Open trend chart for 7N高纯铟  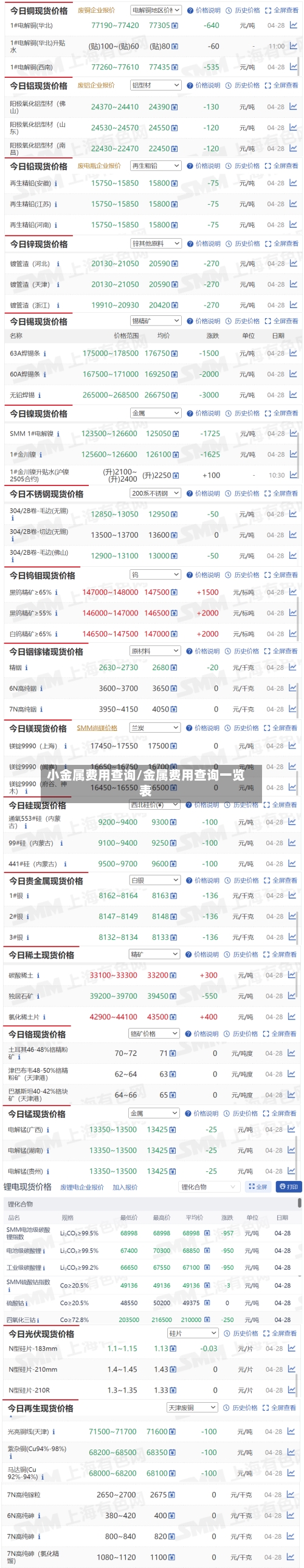292,709
